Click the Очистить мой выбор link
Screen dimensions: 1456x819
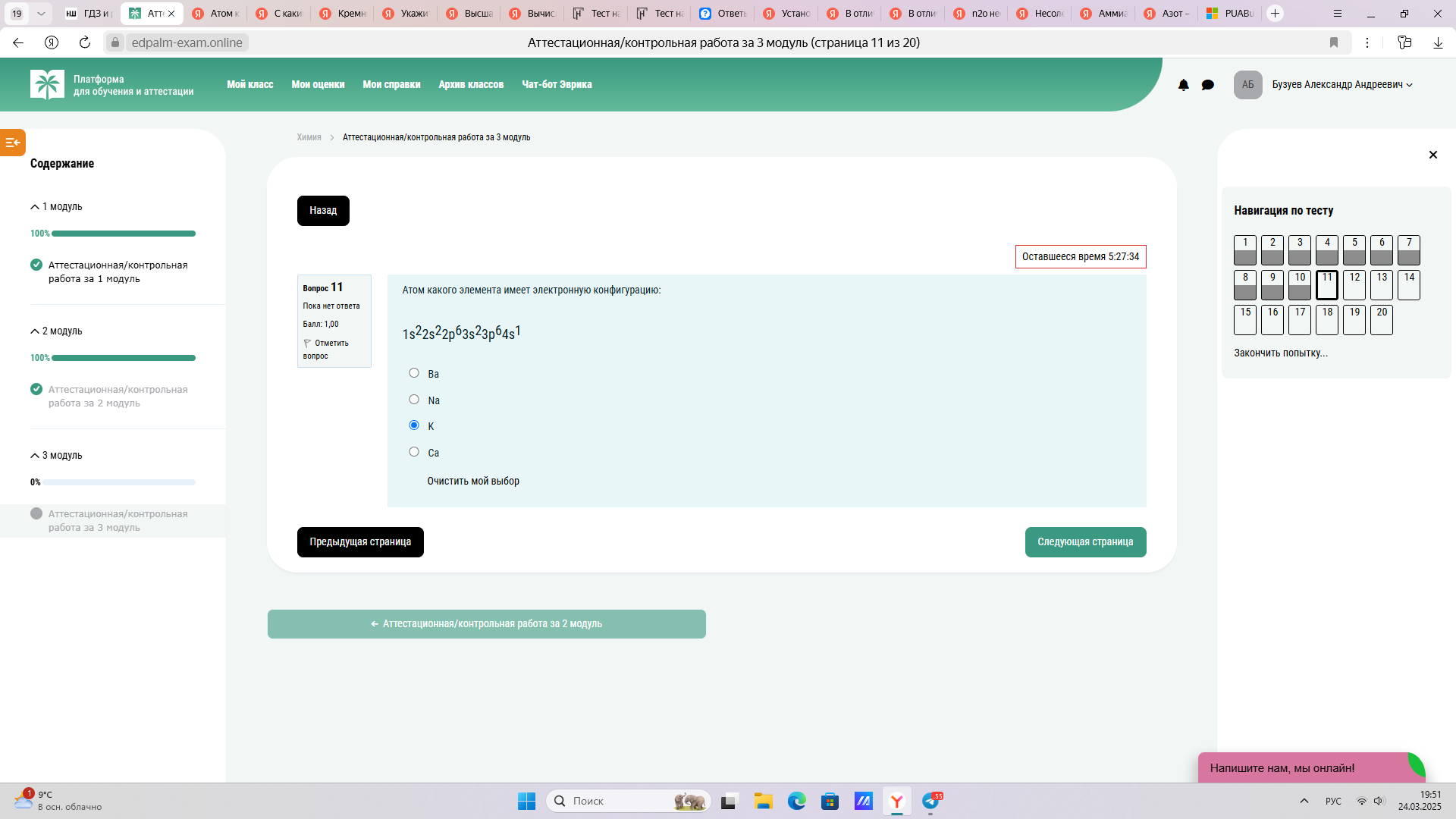click(x=473, y=482)
